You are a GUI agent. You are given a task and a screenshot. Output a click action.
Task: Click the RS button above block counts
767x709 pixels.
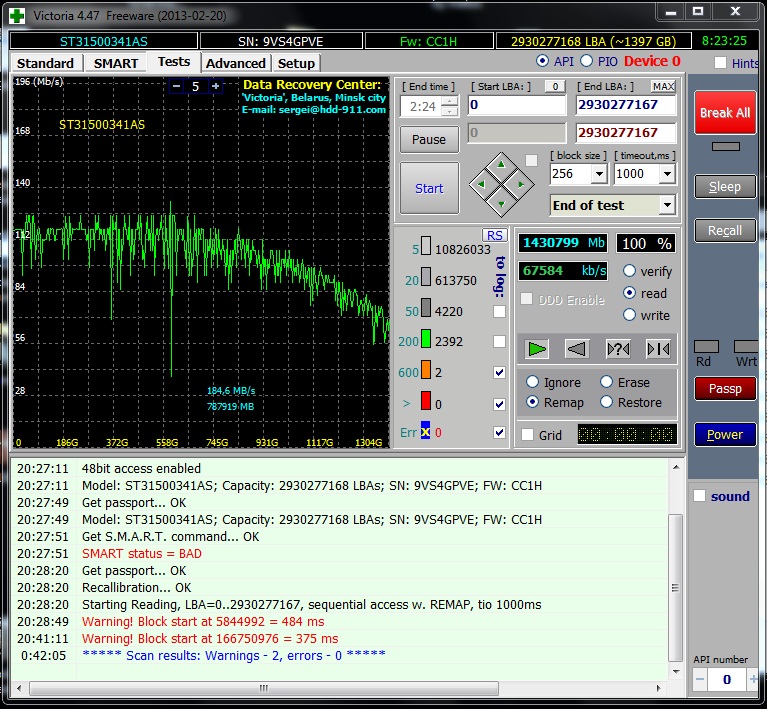(494, 235)
